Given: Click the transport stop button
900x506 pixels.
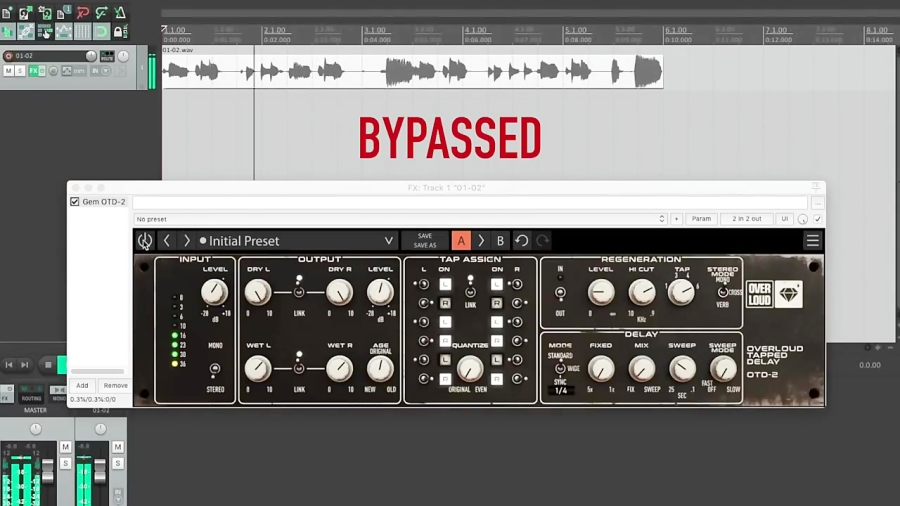Looking at the screenshot, I should coord(48,364).
